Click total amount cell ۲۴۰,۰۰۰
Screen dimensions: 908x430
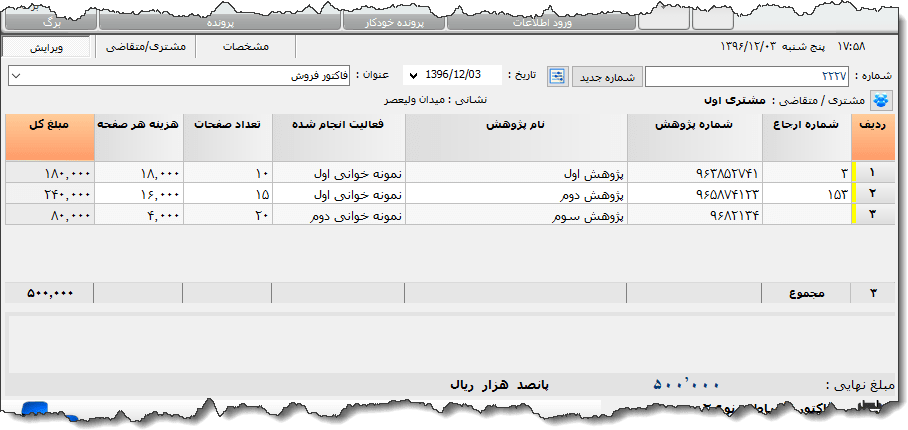pyautogui.click(x=50, y=193)
